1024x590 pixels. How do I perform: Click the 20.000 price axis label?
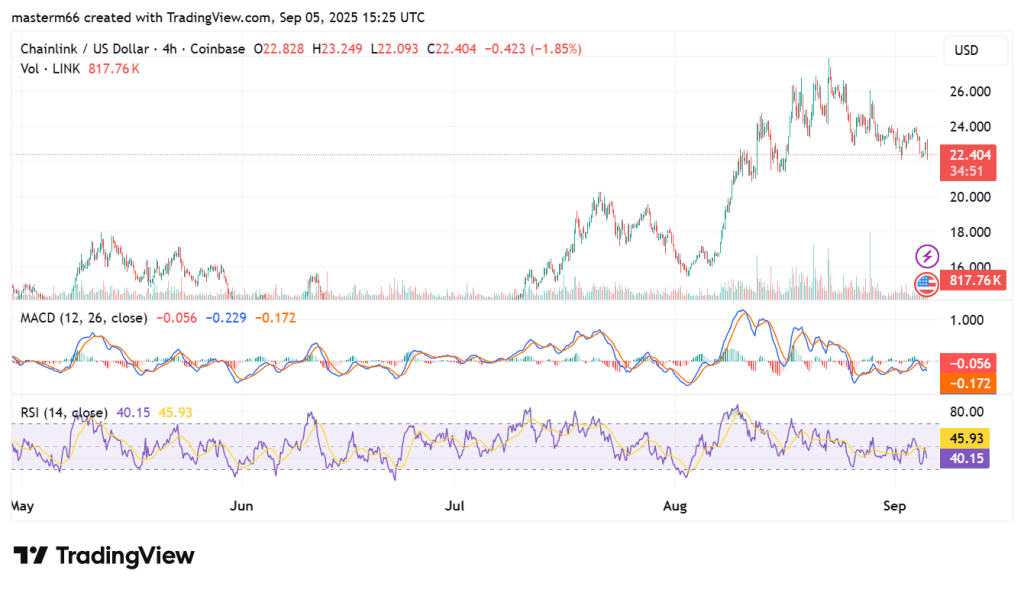pyautogui.click(x=970, y=197)
